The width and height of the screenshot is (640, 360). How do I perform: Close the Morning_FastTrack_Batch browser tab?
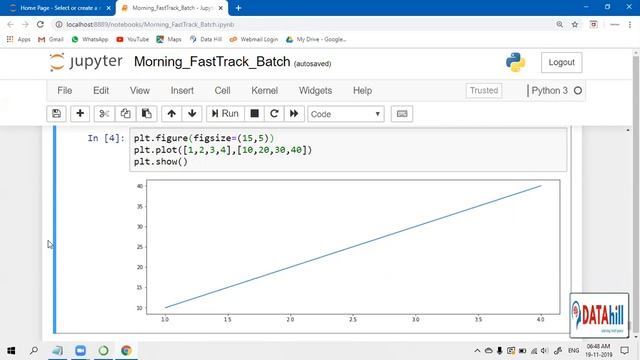(x=221, y=8)
